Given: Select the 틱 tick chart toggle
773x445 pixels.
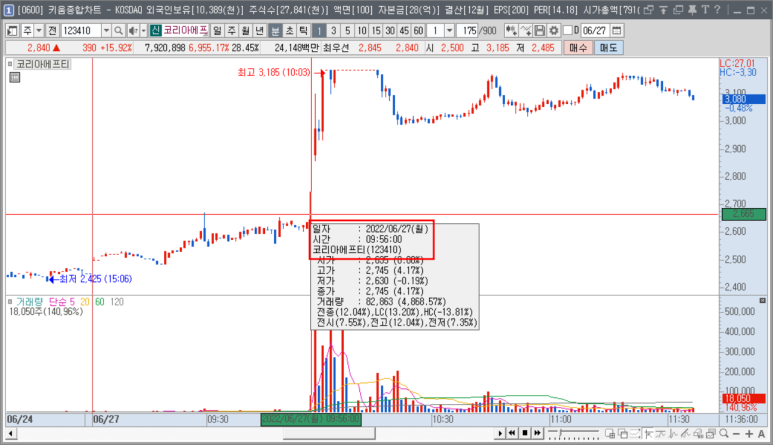Looking at the screenshot, I should (x=304, y=31).
